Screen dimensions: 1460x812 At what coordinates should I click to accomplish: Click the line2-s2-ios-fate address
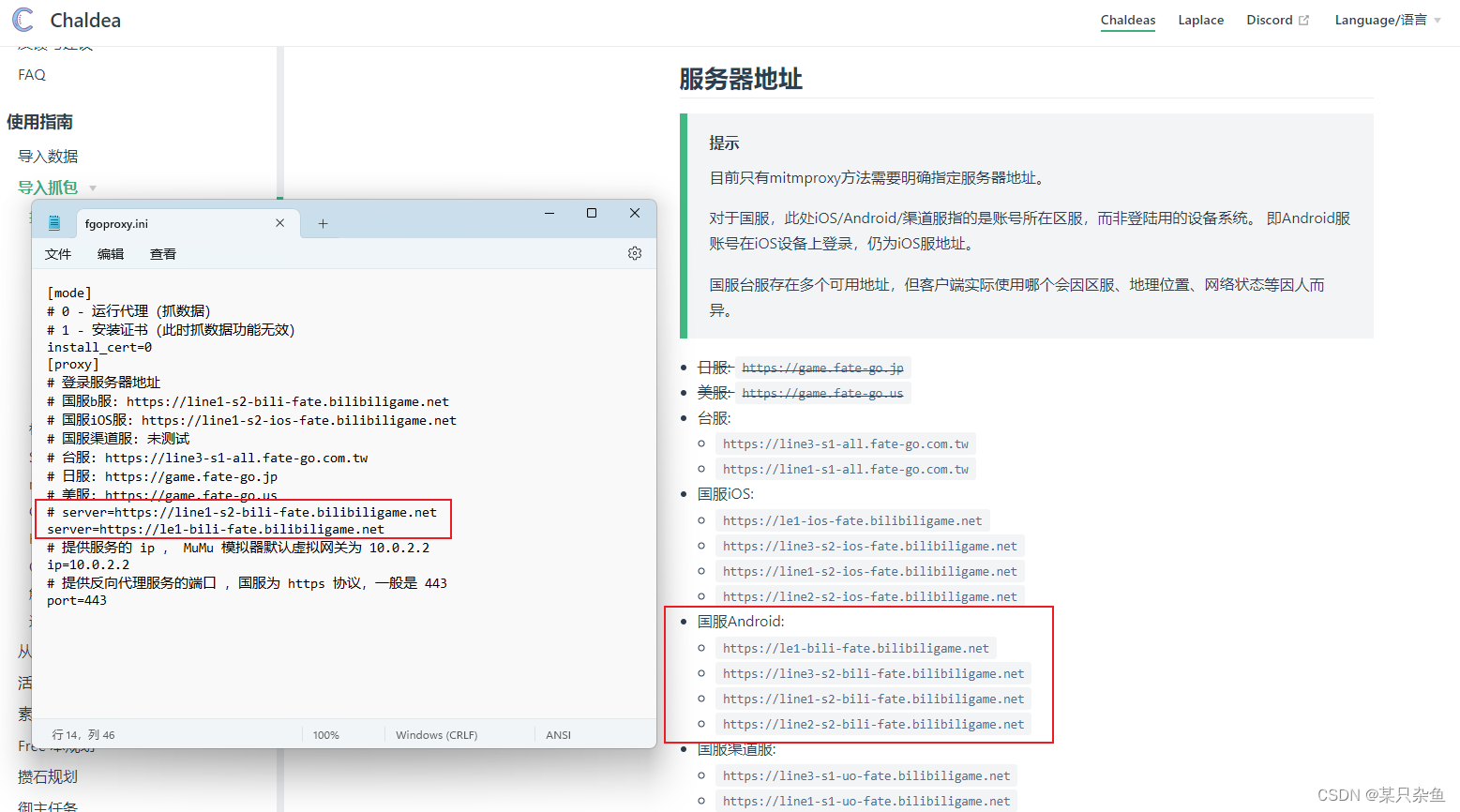(870, 596)
